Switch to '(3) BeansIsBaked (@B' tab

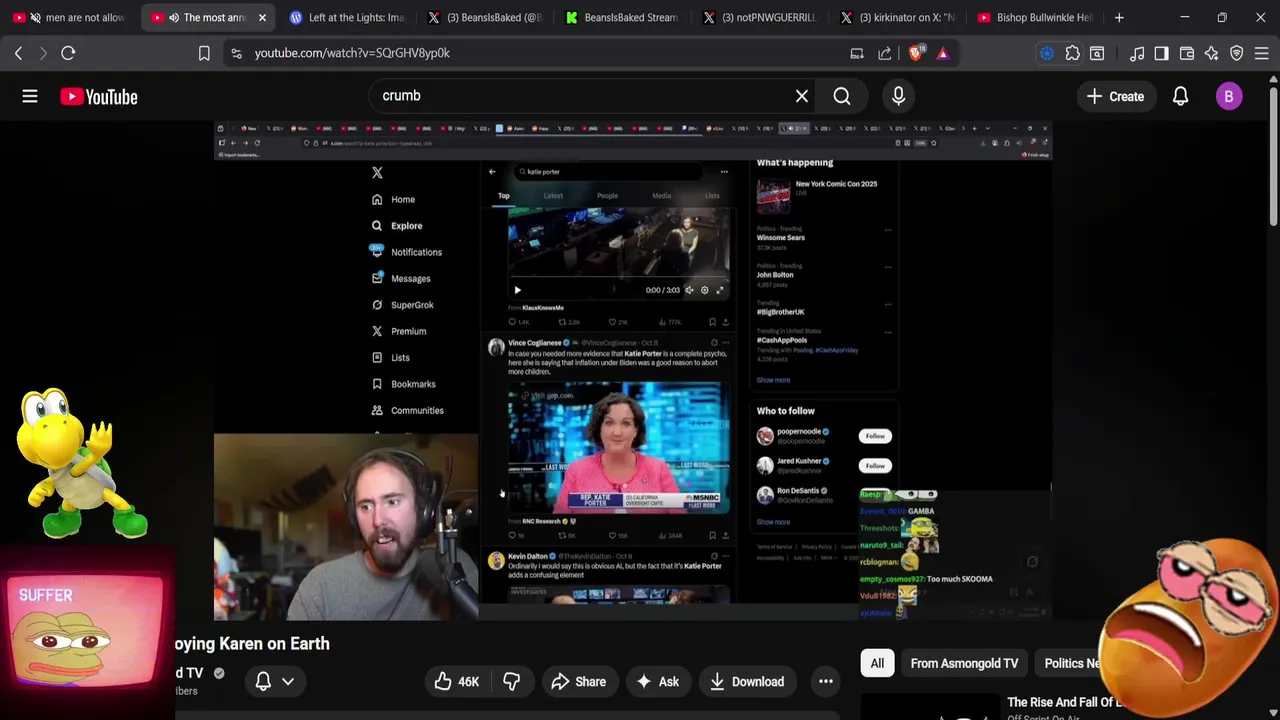[485, 17]
